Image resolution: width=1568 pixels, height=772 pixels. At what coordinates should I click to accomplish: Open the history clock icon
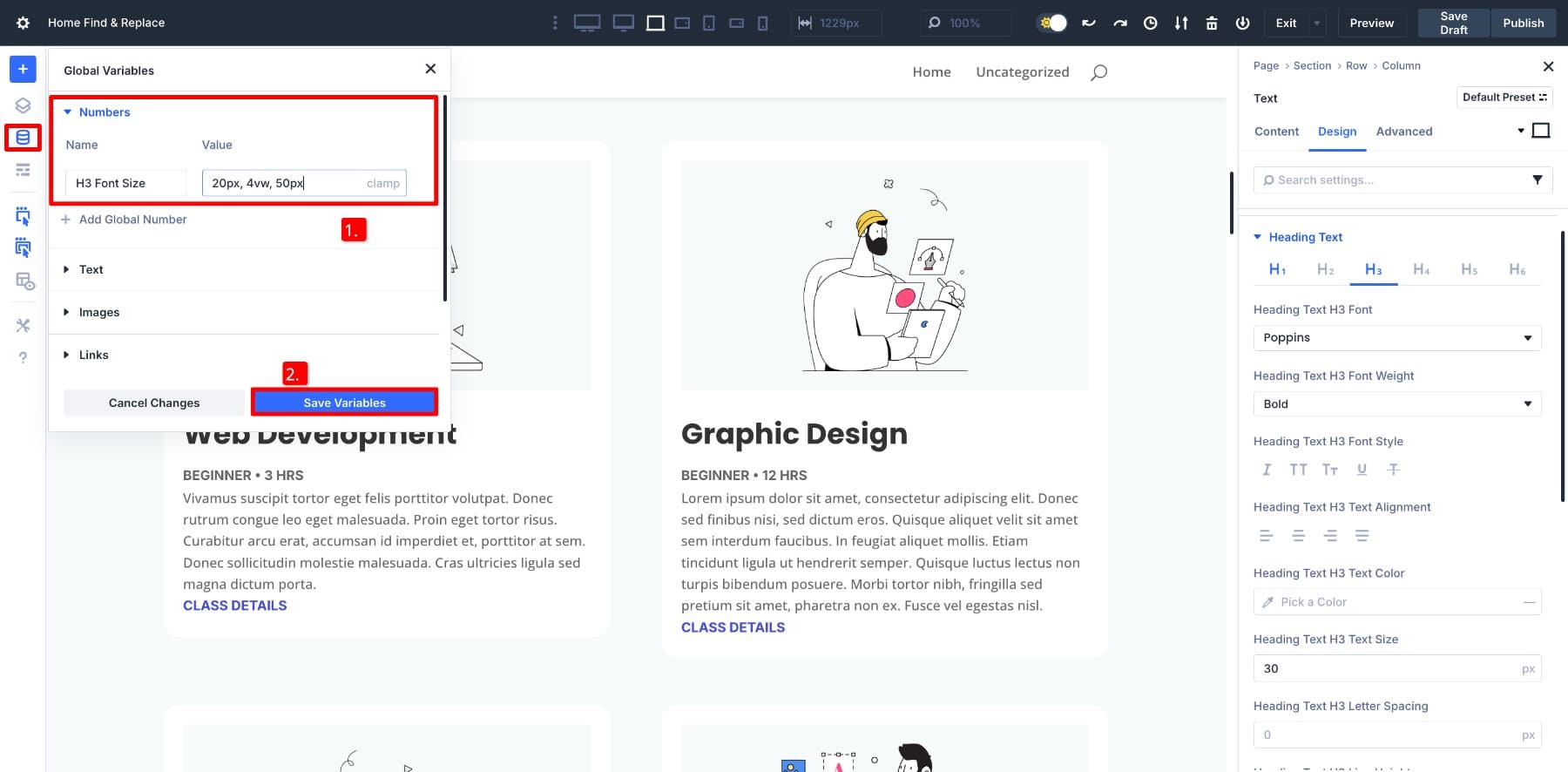click(1150, 24)
